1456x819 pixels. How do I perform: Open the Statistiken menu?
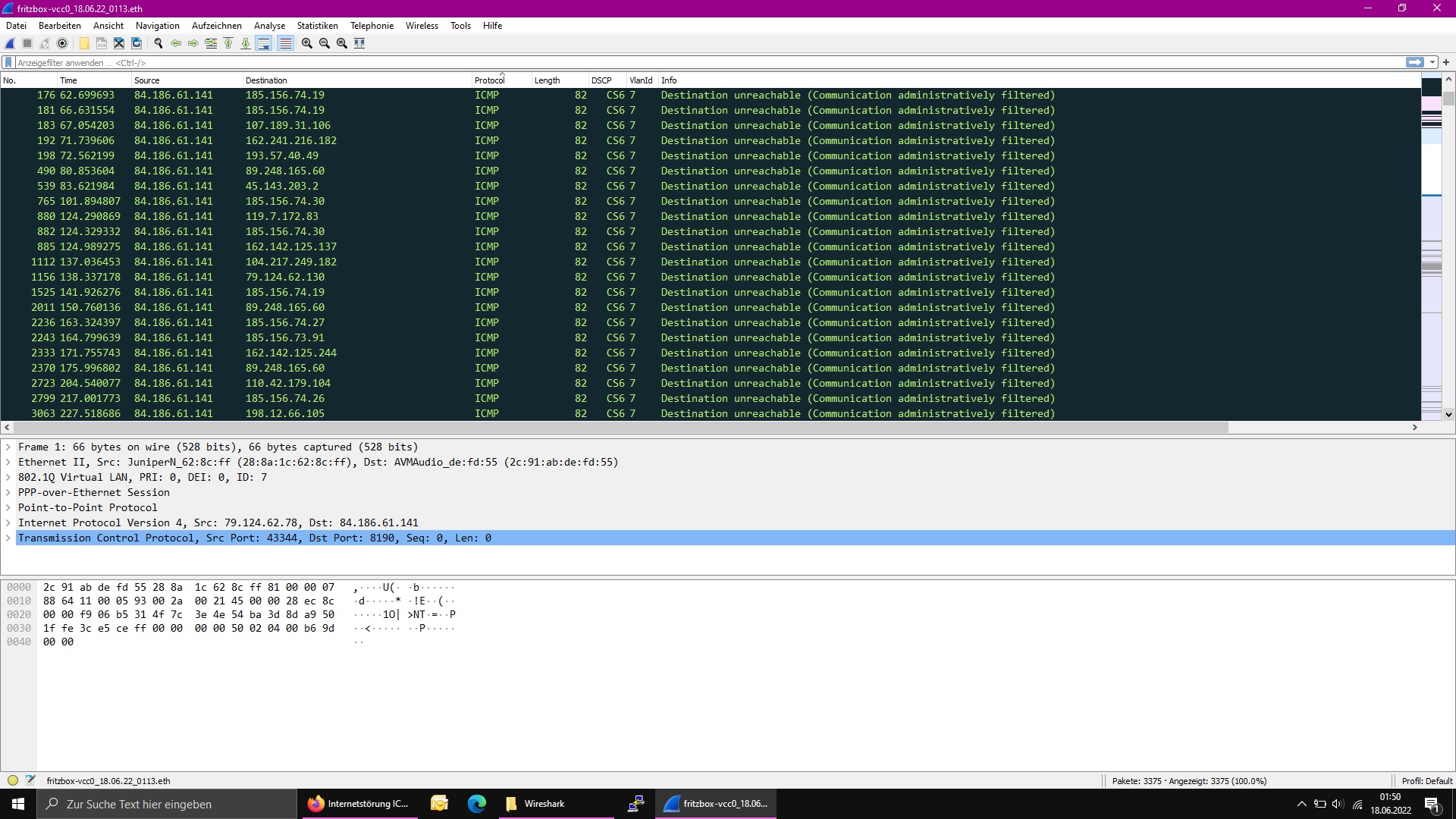(318, 26)
